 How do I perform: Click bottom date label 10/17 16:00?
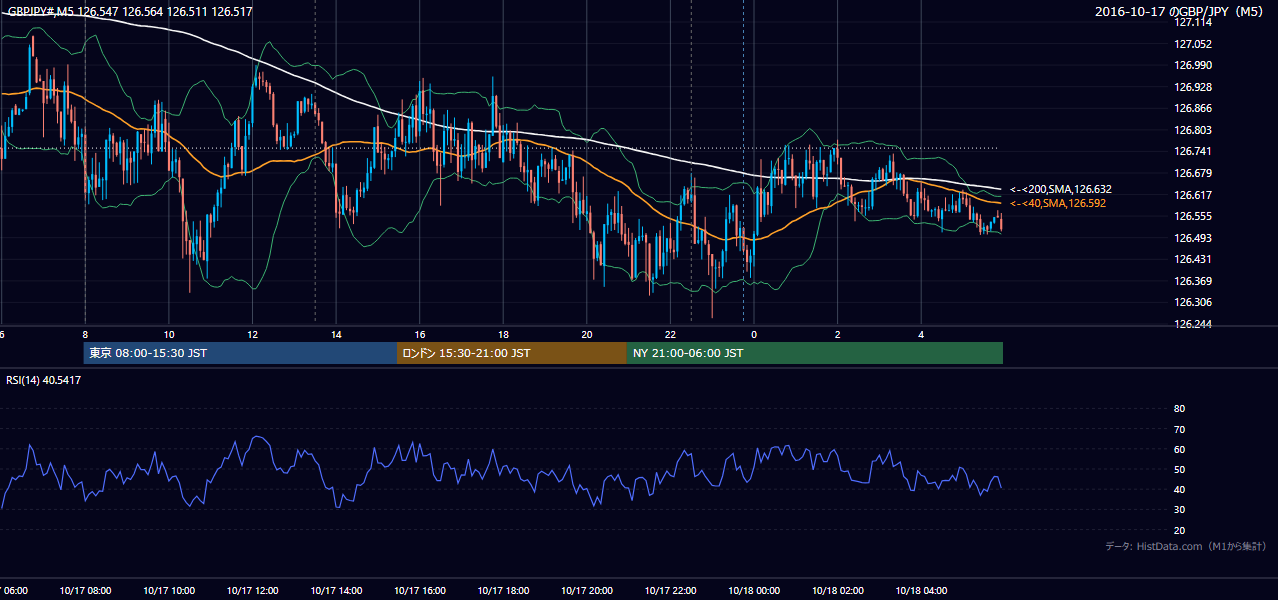(420, 590)
